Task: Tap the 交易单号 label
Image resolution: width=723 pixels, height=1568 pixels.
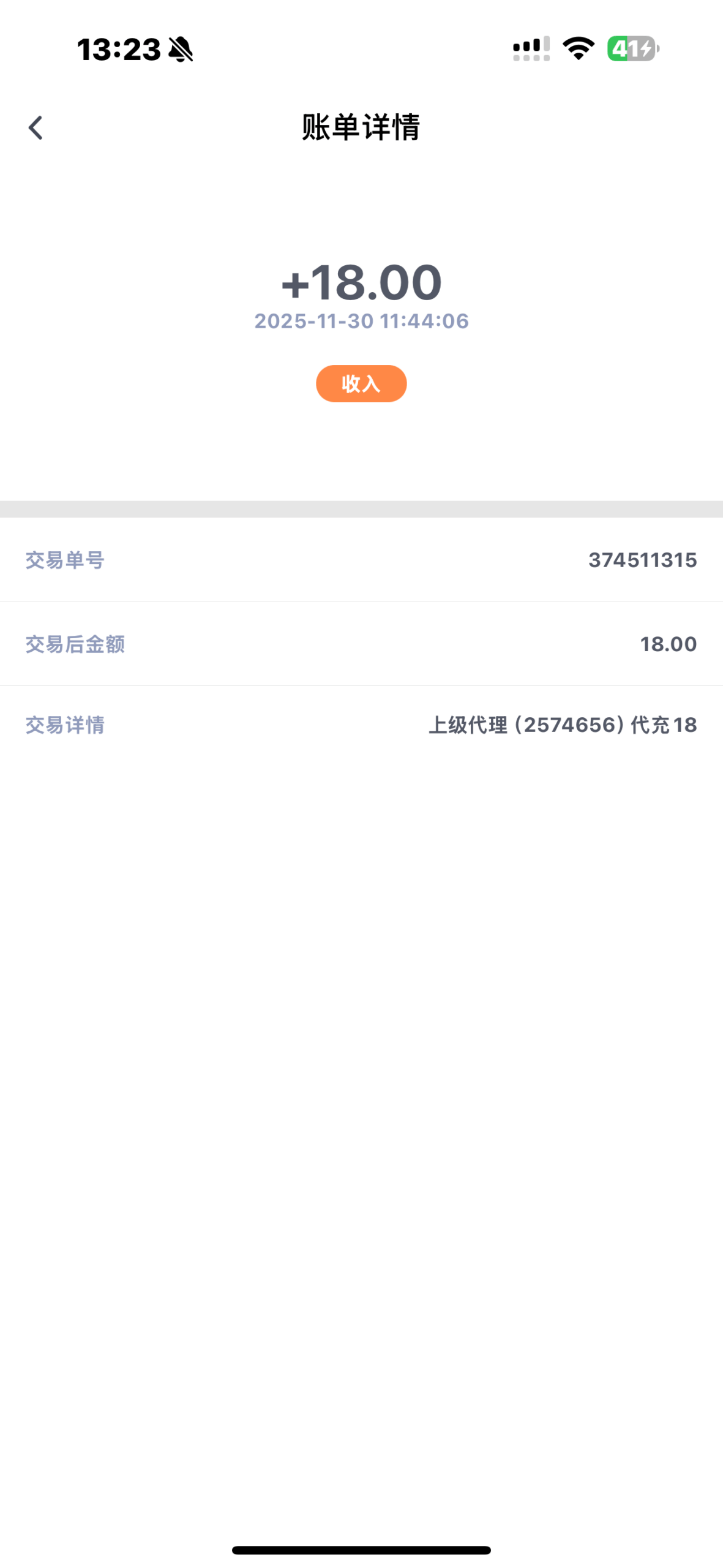Action: [64, 559]
